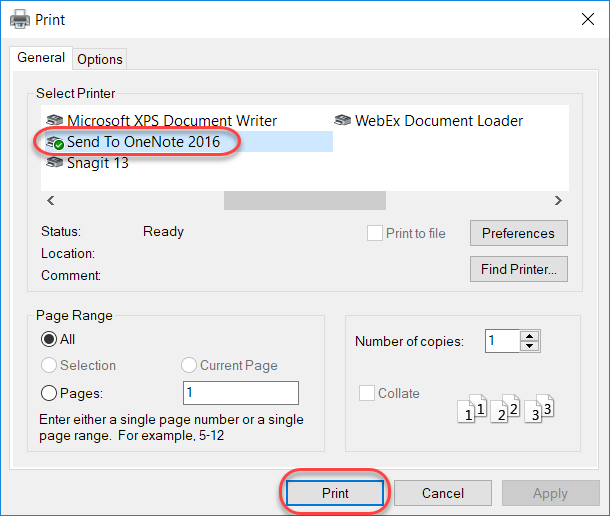Increase the number of copies with up arrow
The height and width of the screenshot is (516, 610).
[x=530, y=336]
